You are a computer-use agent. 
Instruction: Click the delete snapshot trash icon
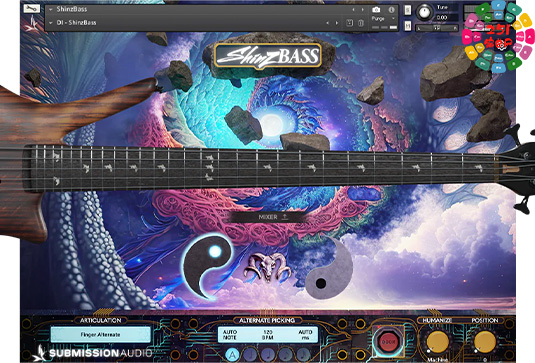click(361, 23)
